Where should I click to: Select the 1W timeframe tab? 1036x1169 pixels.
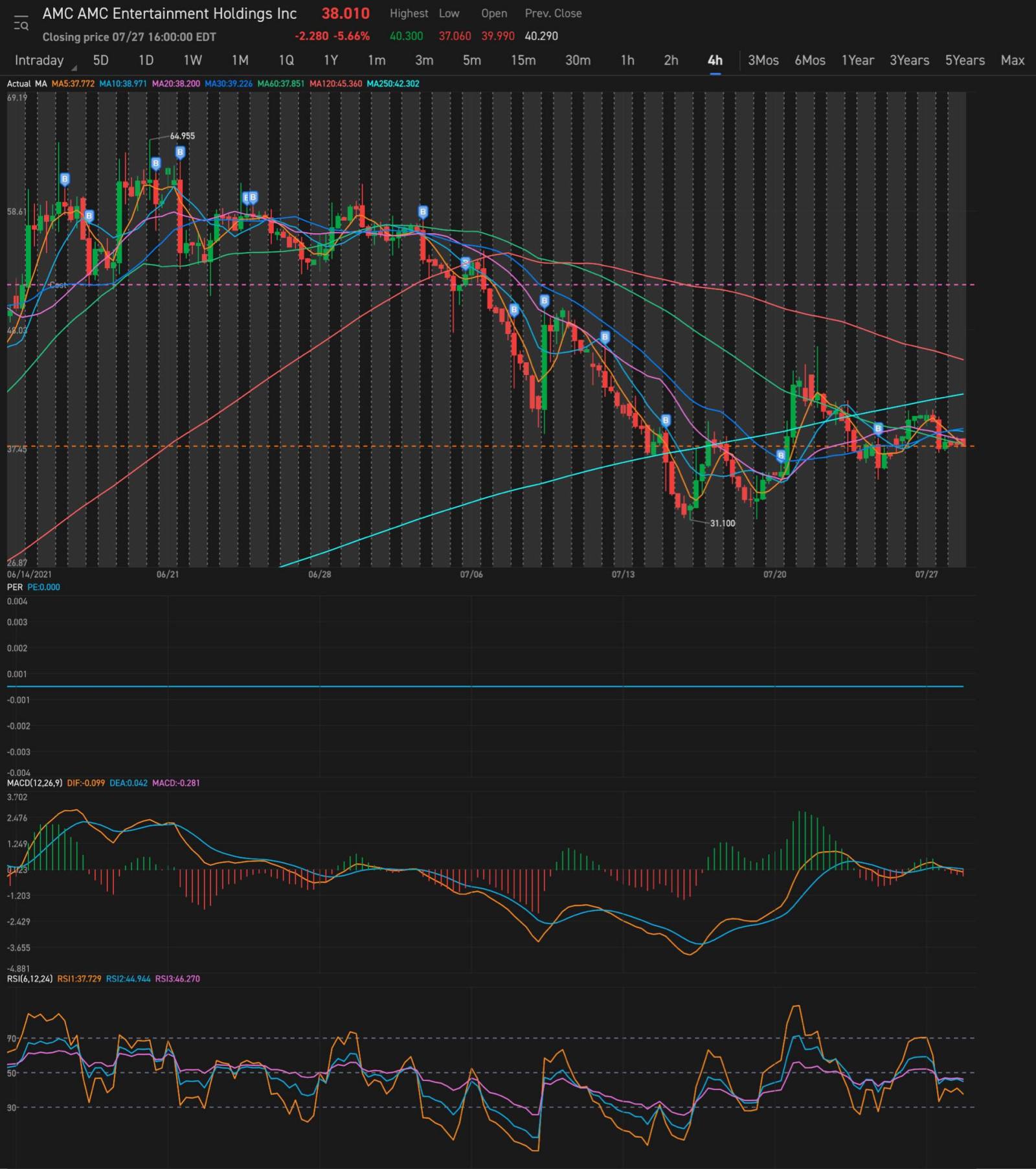[193, 60]
